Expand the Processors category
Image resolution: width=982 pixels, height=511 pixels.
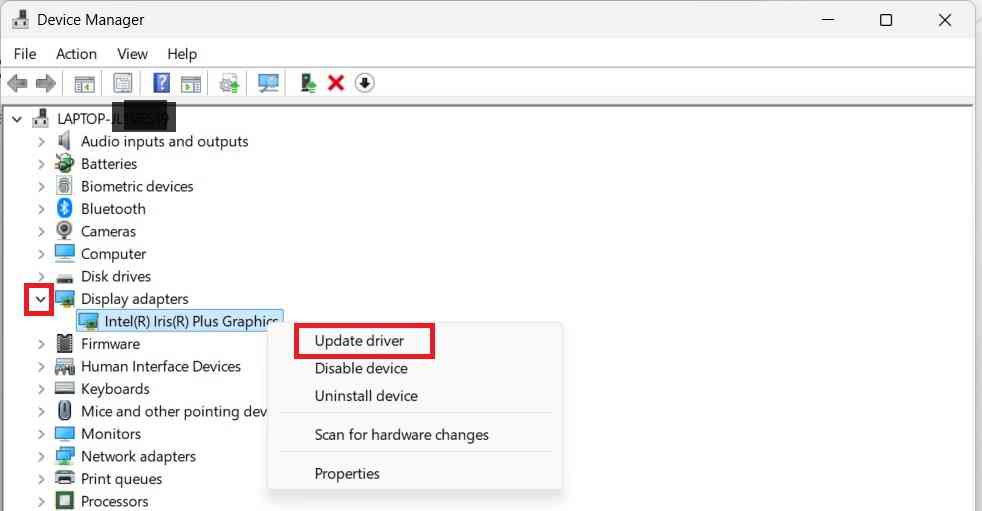41,502
